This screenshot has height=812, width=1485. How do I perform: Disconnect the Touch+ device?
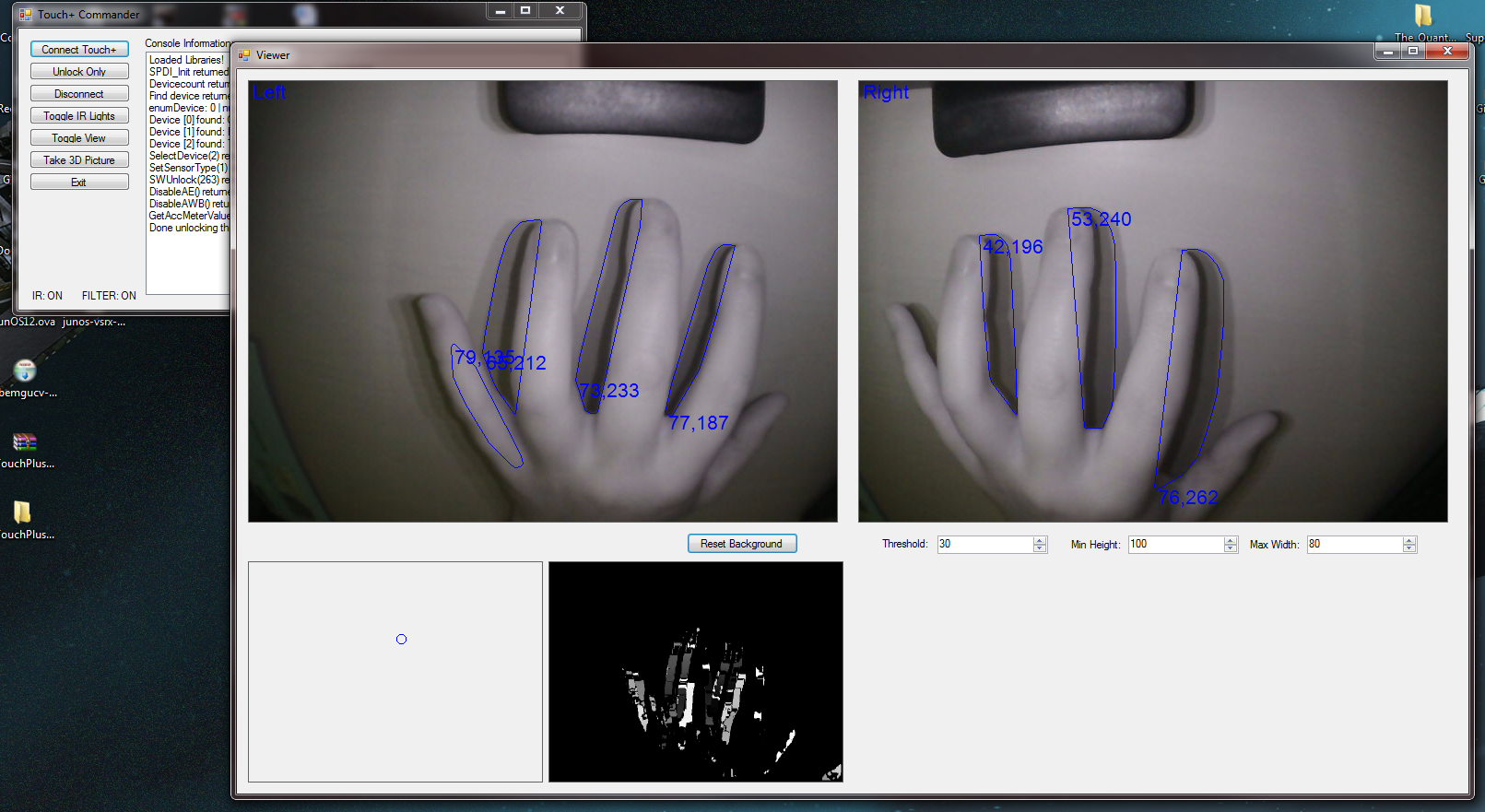[79, 94]
